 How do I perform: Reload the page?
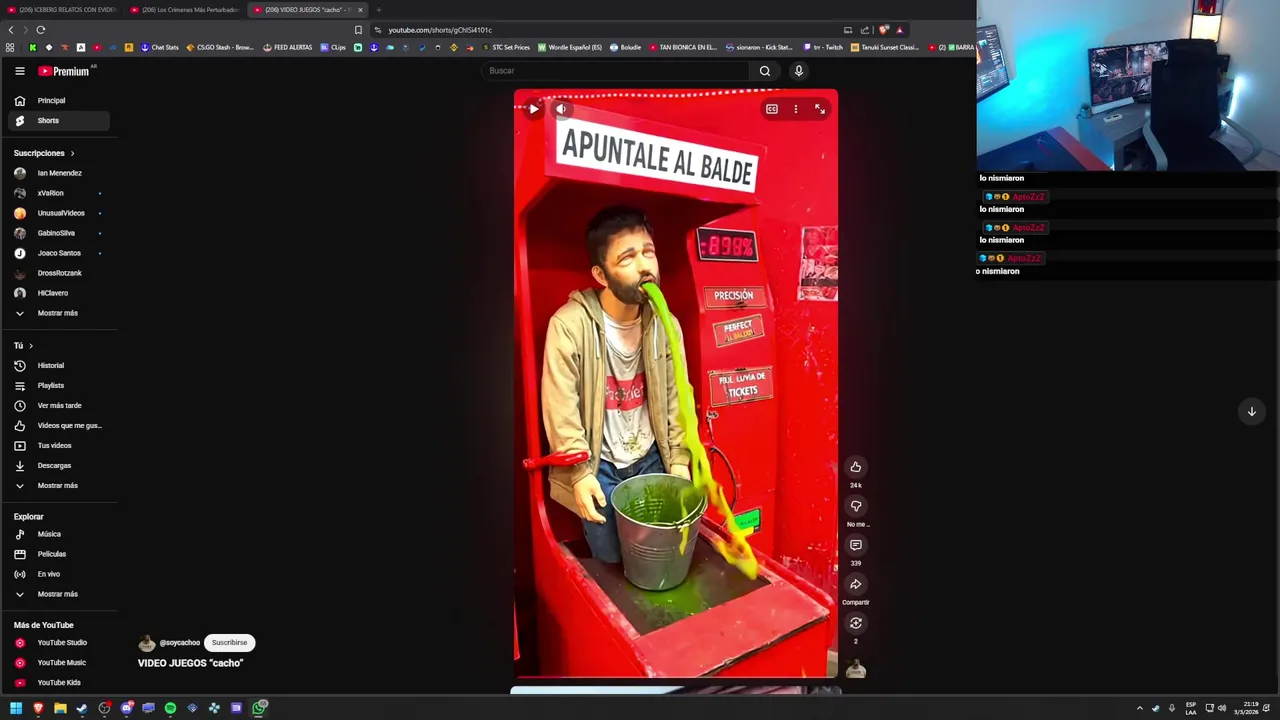click(x=41, y=30)
